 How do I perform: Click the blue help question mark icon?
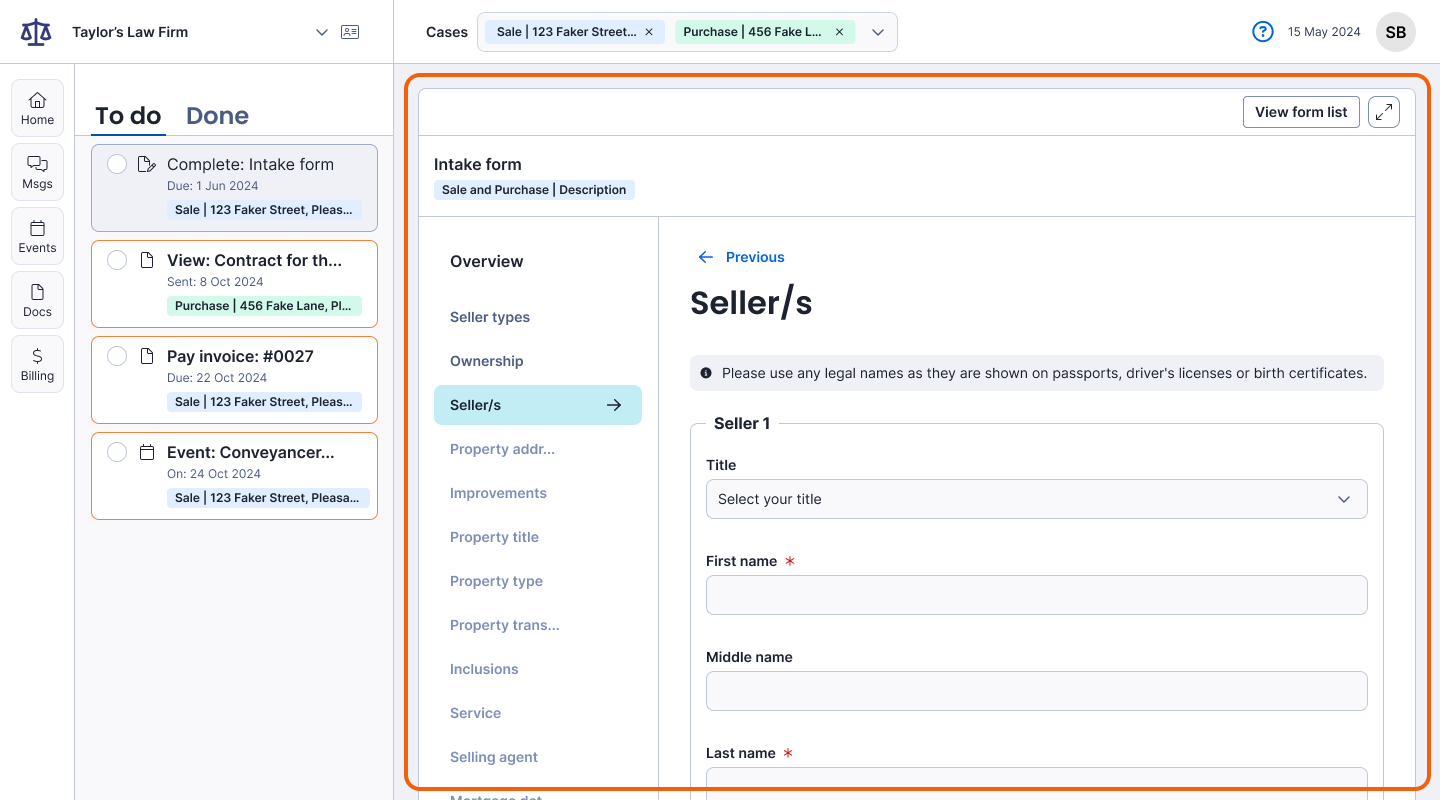(x=1263, y=32)
